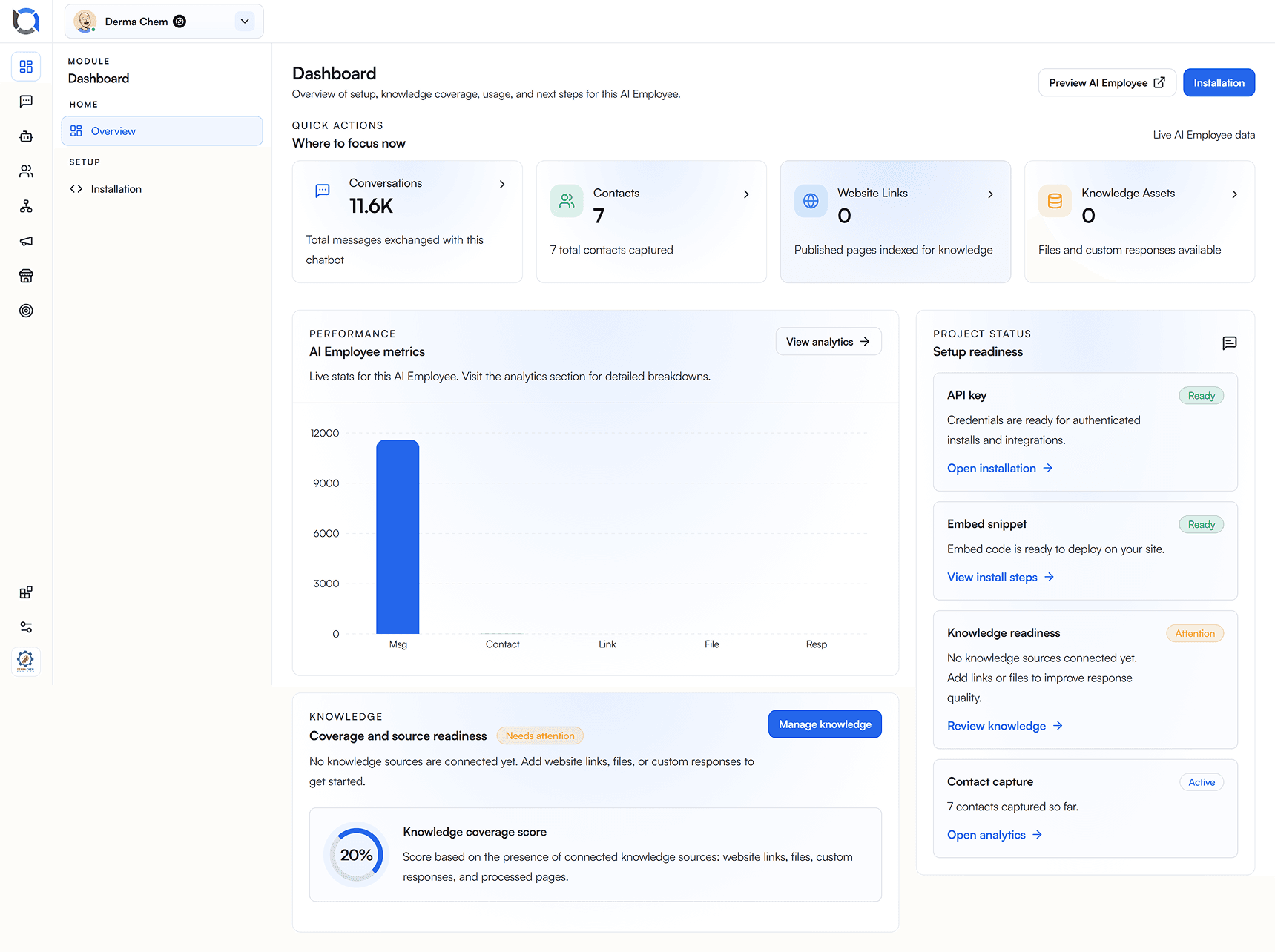
Task: Open the megaphone campaigns icon in left rail
Action: [x=26, y=241]
